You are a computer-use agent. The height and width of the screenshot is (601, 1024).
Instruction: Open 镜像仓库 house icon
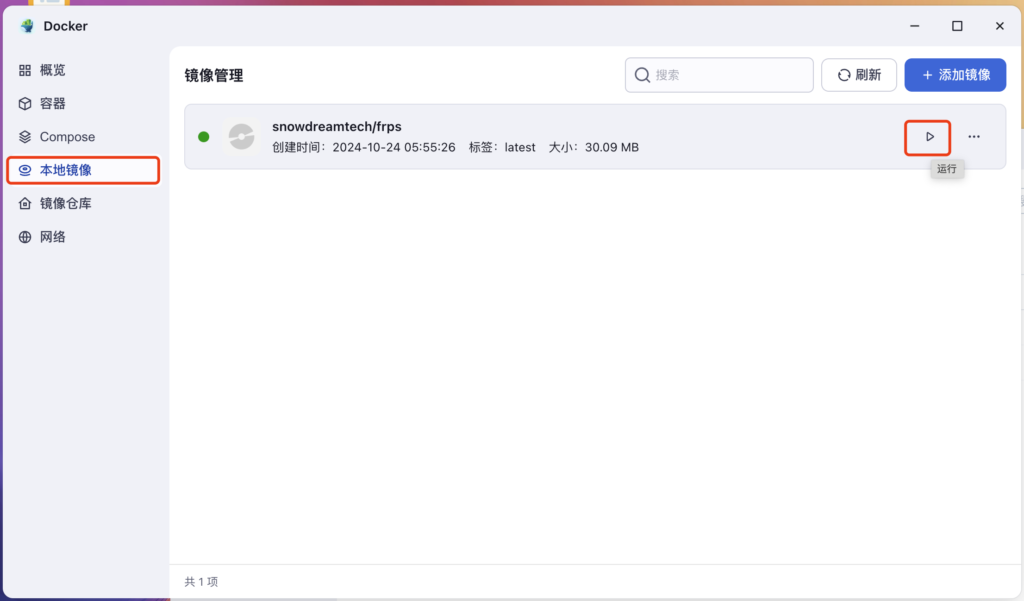pyautogui.click(x=25, y=204)
